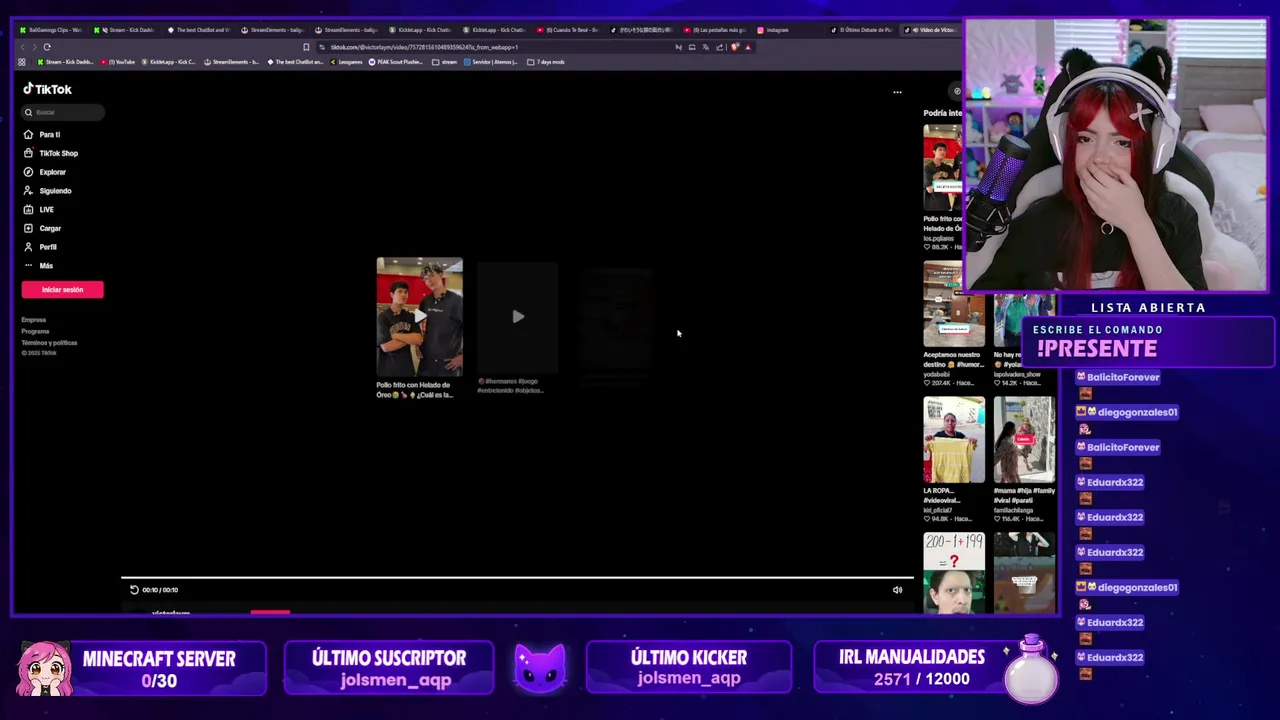This screenshot has height=720, width=1280.
Task: Play the second suggested video thumbnail
Action: pyautogui.click(x=517, y=317)
